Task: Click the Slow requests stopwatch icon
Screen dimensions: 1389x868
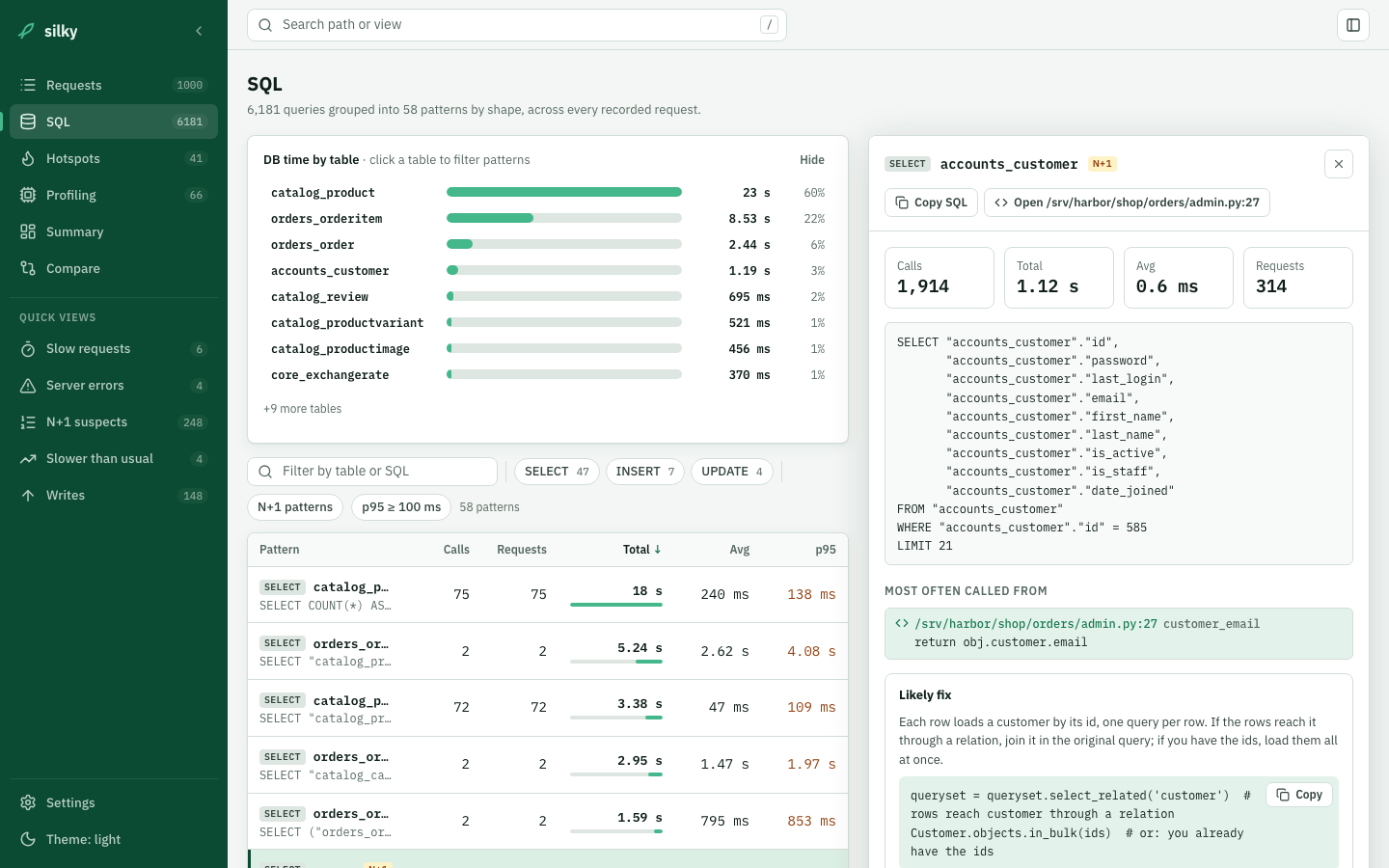Action: click(28, 349)
